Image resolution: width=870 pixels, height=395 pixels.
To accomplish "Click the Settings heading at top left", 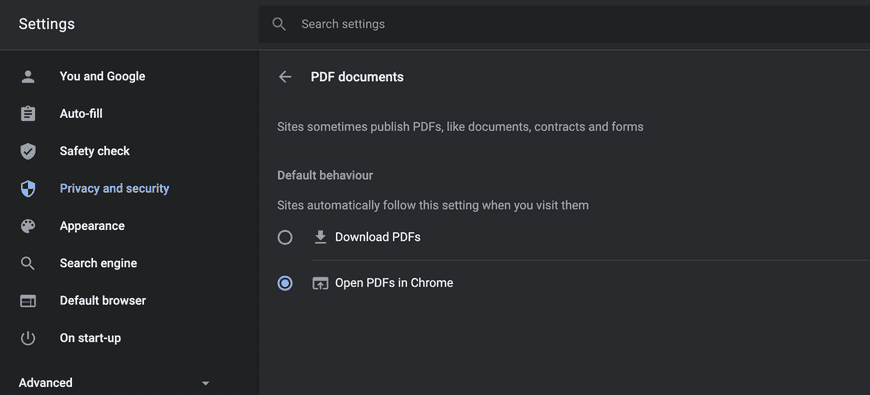I will point(47,24).
